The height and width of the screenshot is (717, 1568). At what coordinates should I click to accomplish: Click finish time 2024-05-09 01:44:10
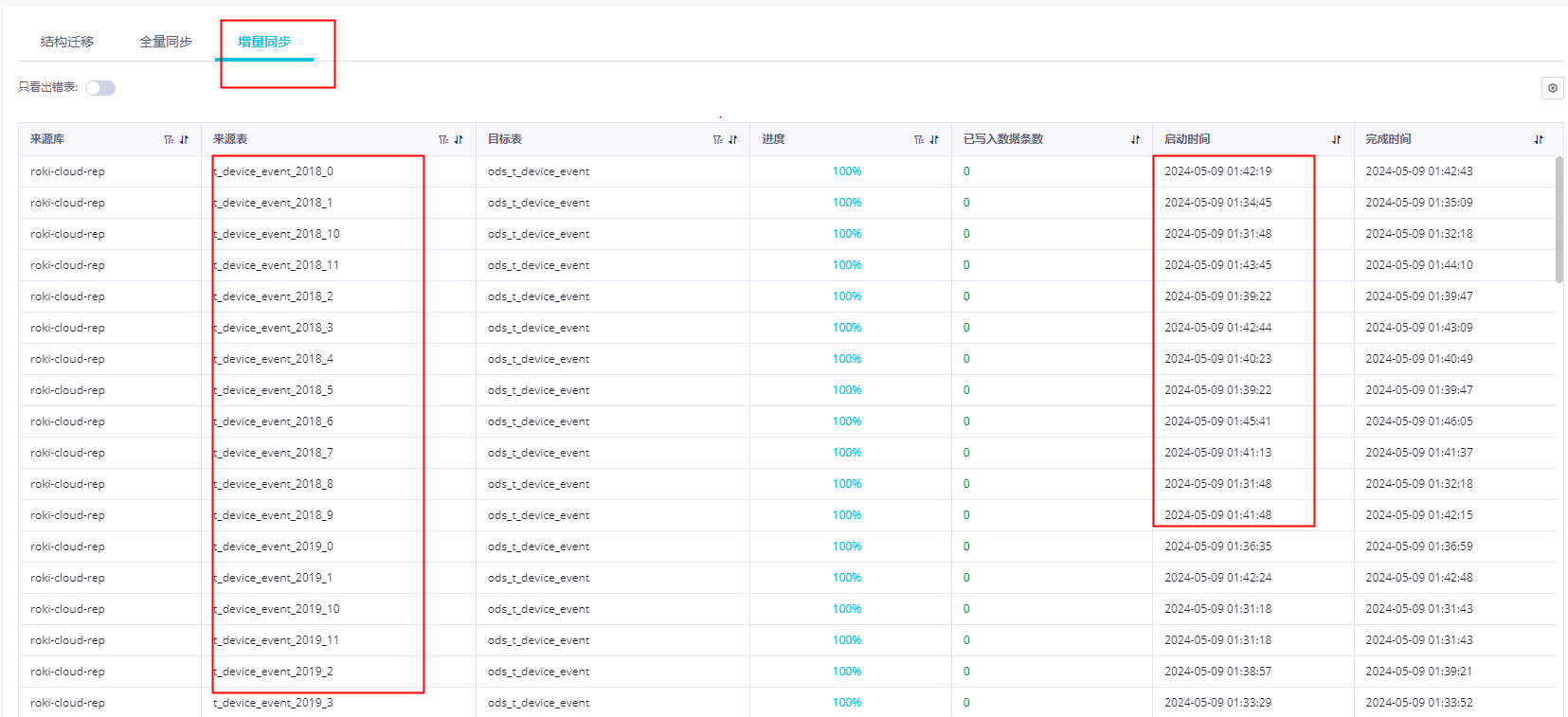[1419, 265]
